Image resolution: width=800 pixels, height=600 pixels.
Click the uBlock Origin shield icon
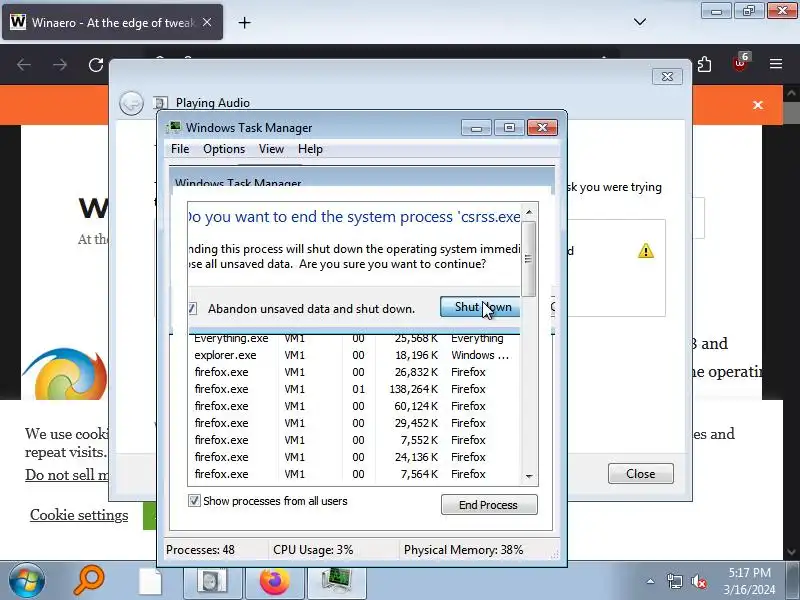point(740,63)
